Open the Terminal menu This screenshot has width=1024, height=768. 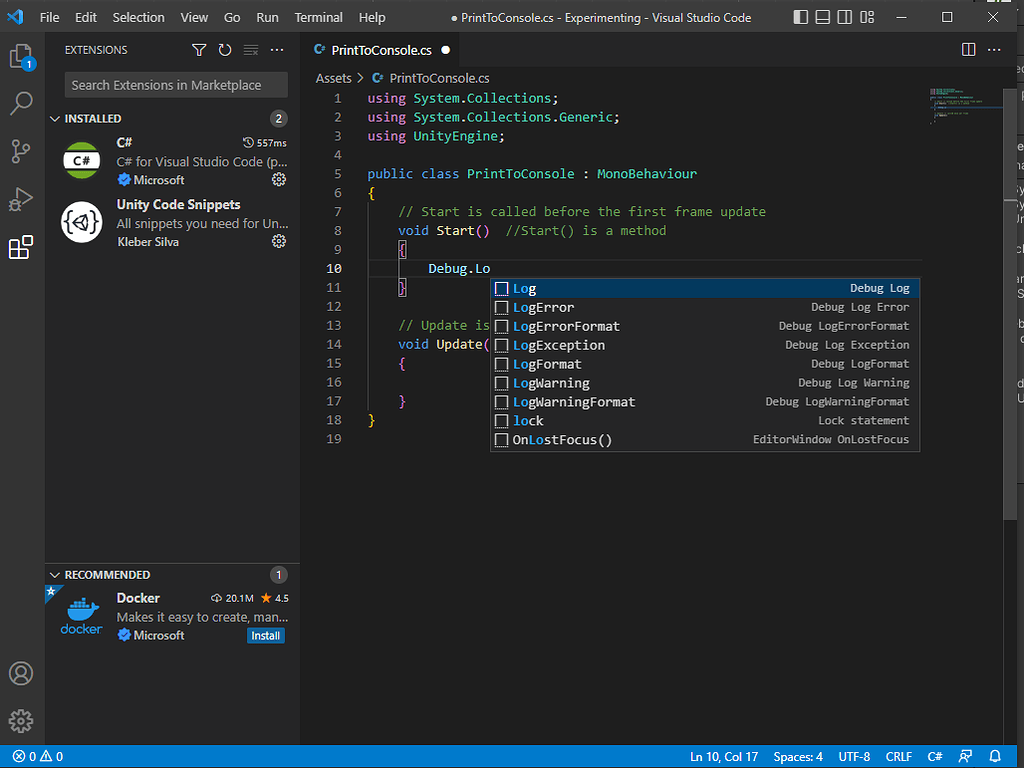click(x=318, y=17)
